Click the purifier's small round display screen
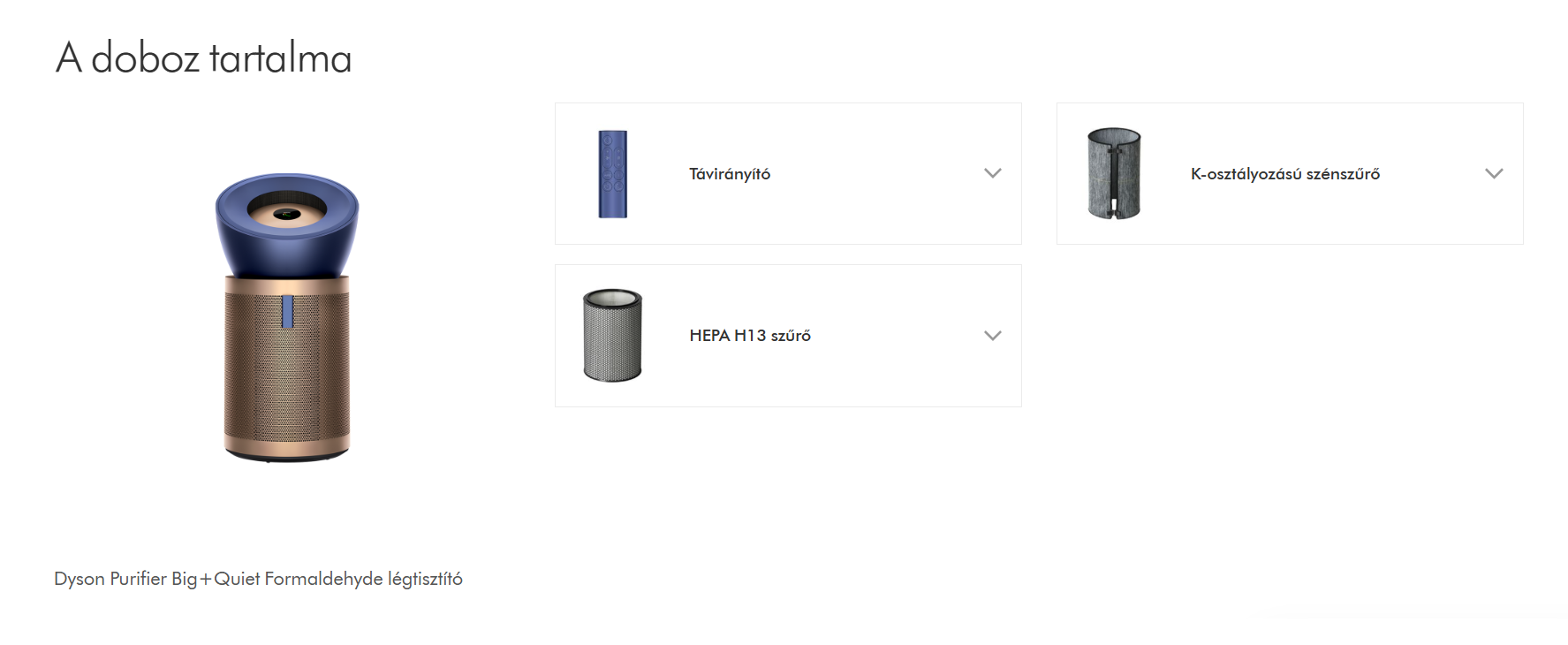The image size is (1568, 645). (x=286, y=214)
